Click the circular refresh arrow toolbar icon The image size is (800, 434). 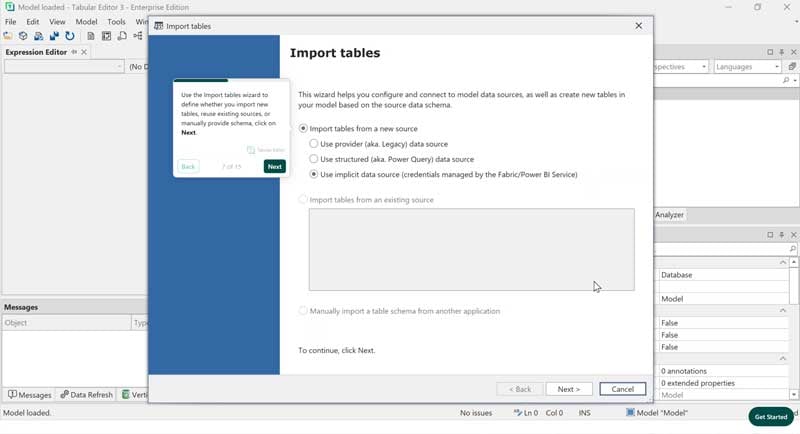[x=70, y=36]
